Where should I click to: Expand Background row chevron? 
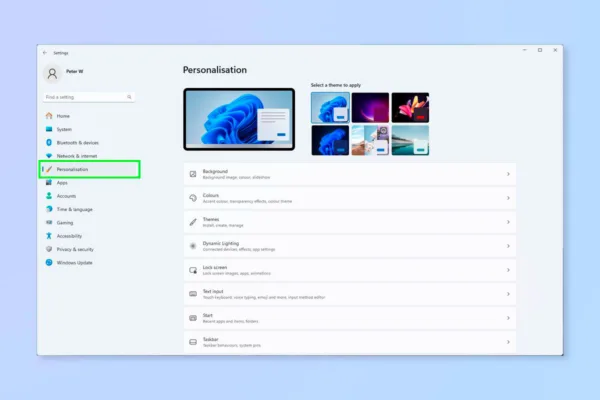tap(508, 174)
